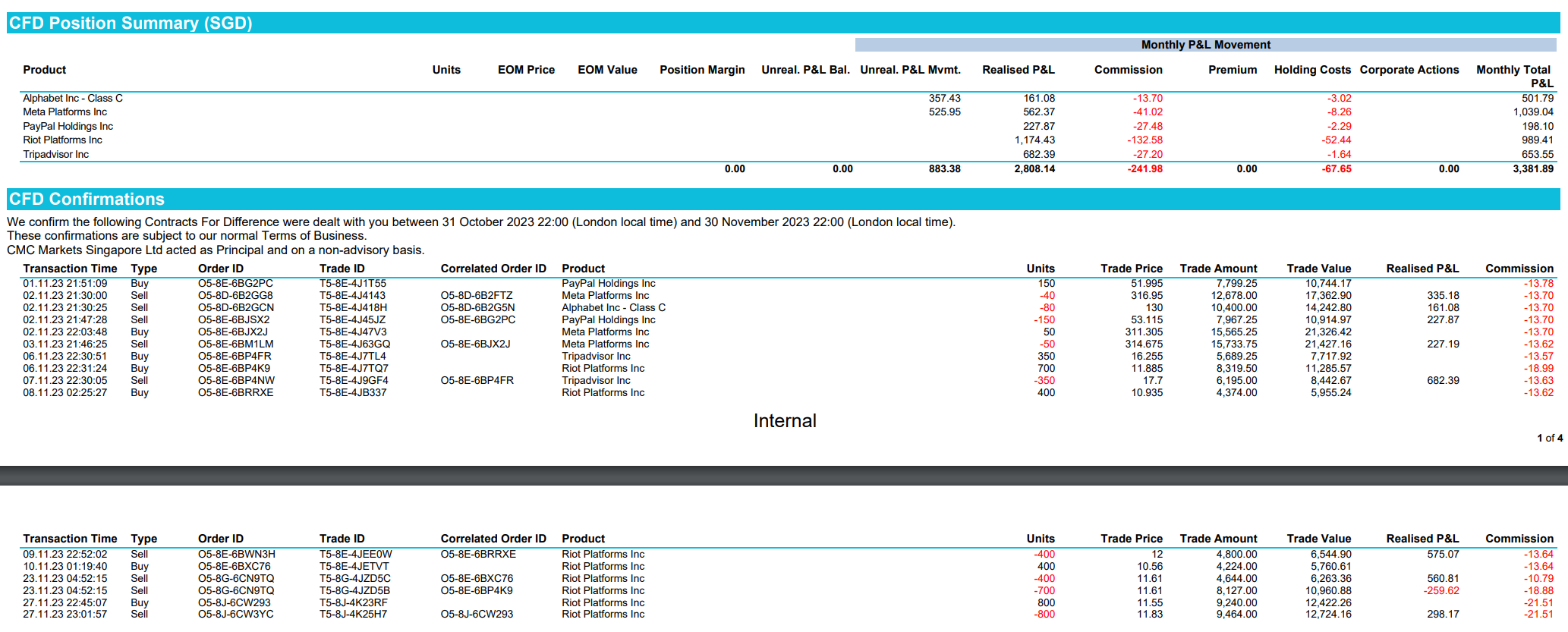Click the Internal classification label
This screenshot has height=632, width=1568.
click(785, 421)
